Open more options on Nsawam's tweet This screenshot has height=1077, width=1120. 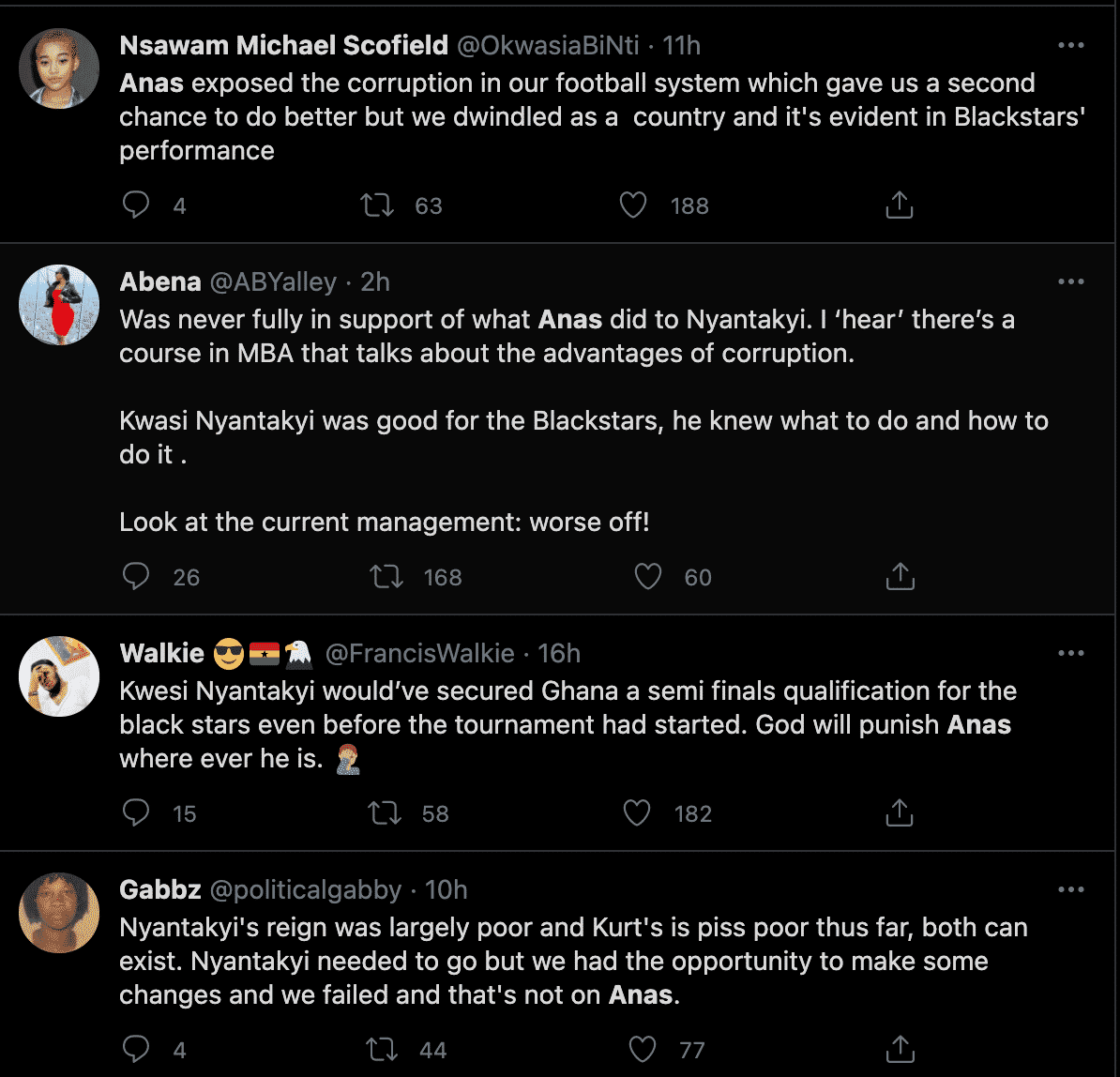pos(1070,45)
